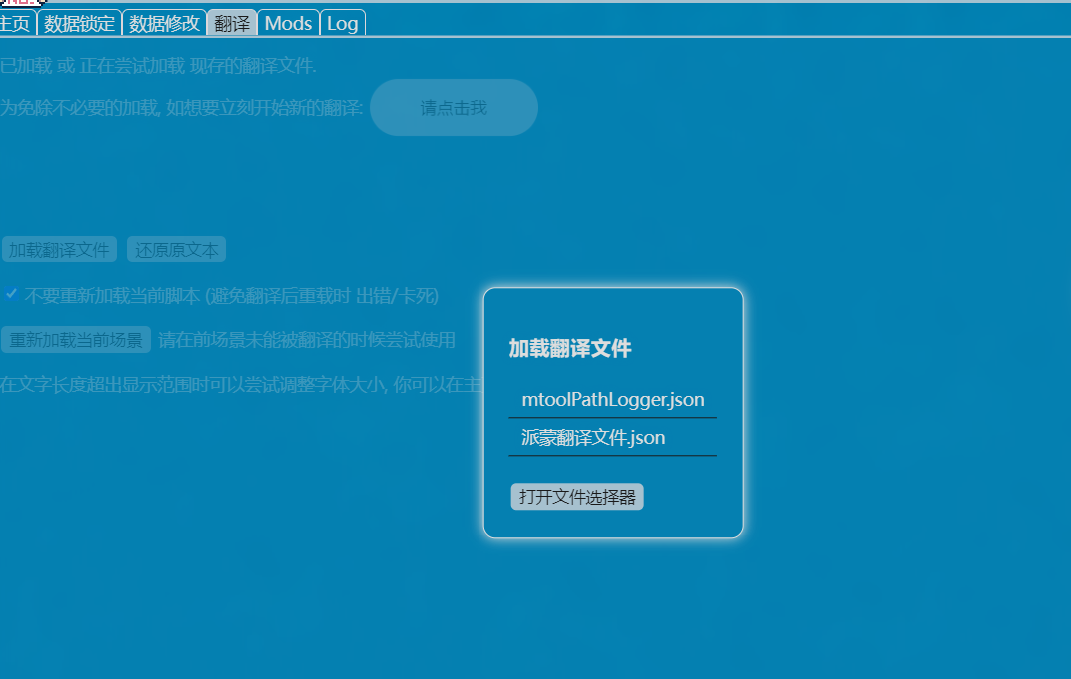This screenshot has width=1071, height=679.
Task: Click the dialog's 加载翻译文件 heading
Action: [x=569, y=348]
